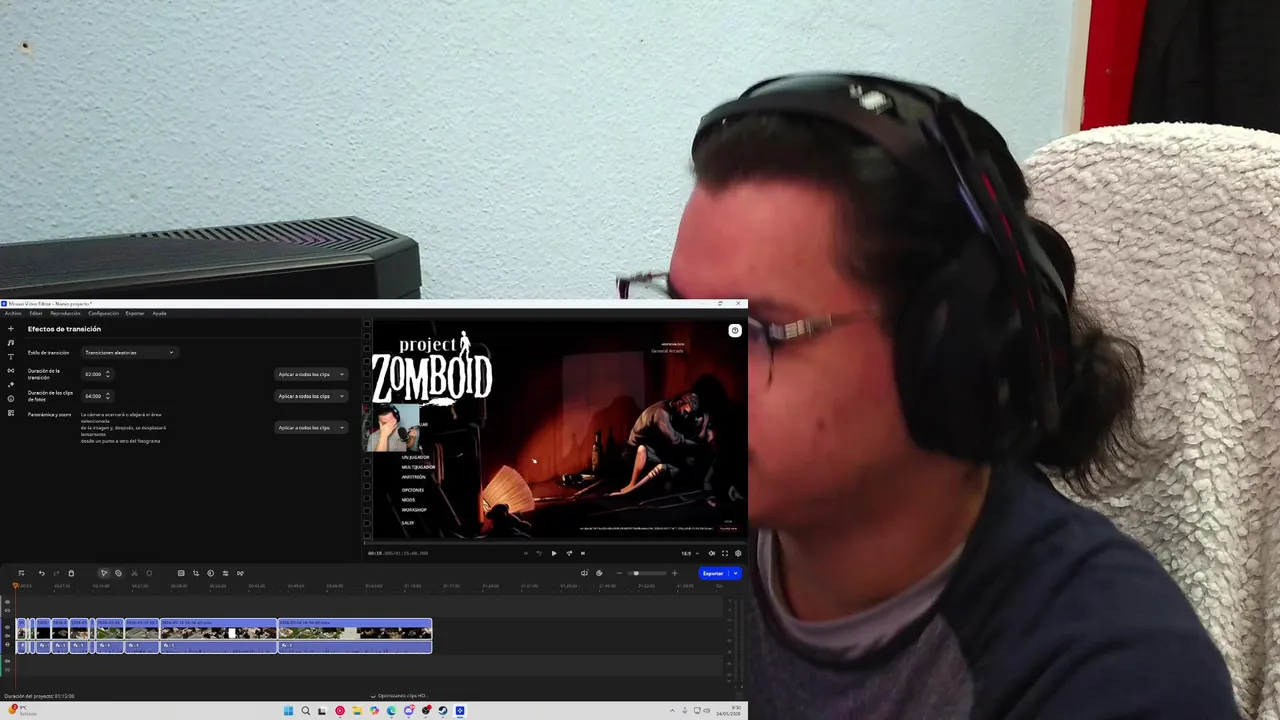Click the delete trash icon in timeline toolbar
Screen dimensions: 1280x720
[71, 573]
